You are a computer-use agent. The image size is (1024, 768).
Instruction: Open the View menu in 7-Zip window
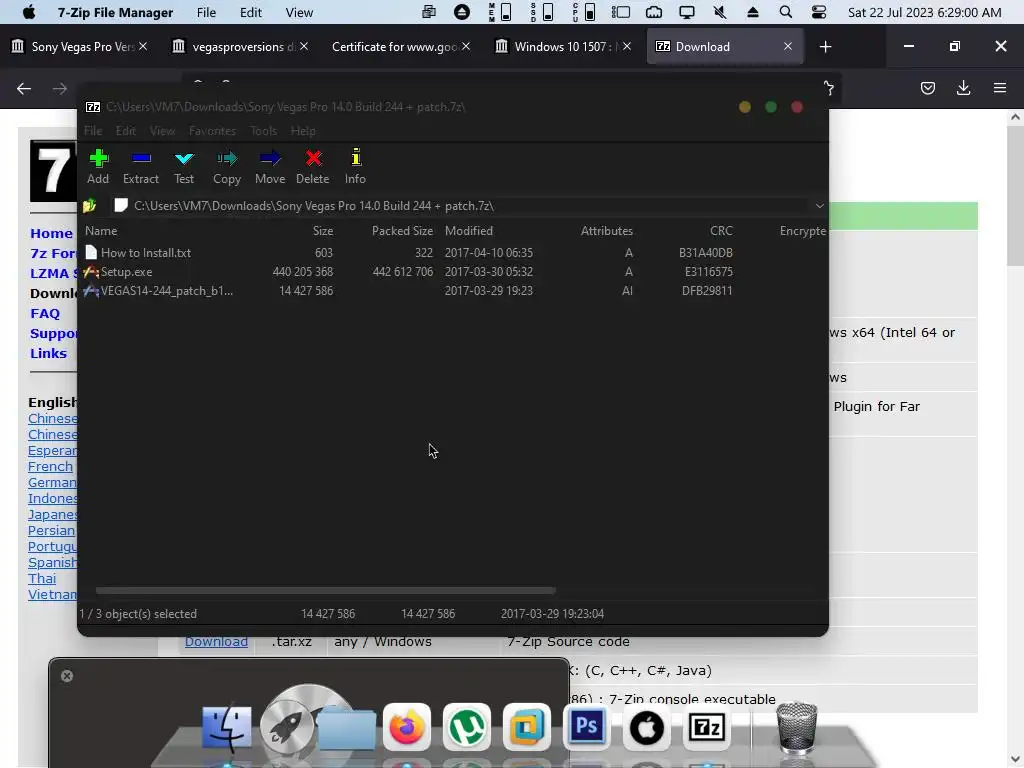[162, 131]
